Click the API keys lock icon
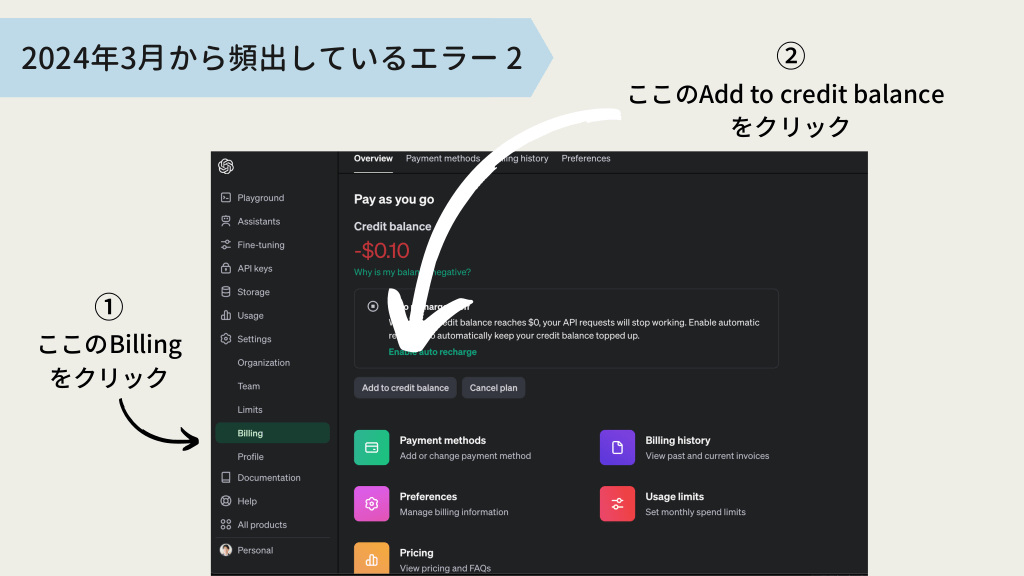 [226, 268]
